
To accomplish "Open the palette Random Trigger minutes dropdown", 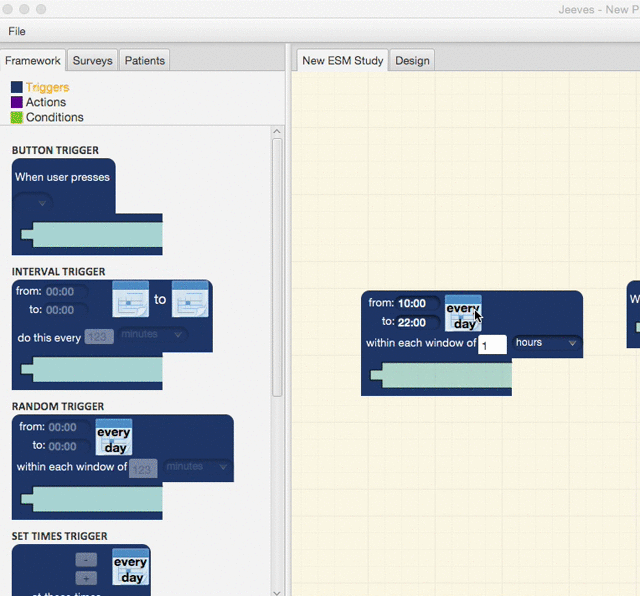I will coord(197,466).
